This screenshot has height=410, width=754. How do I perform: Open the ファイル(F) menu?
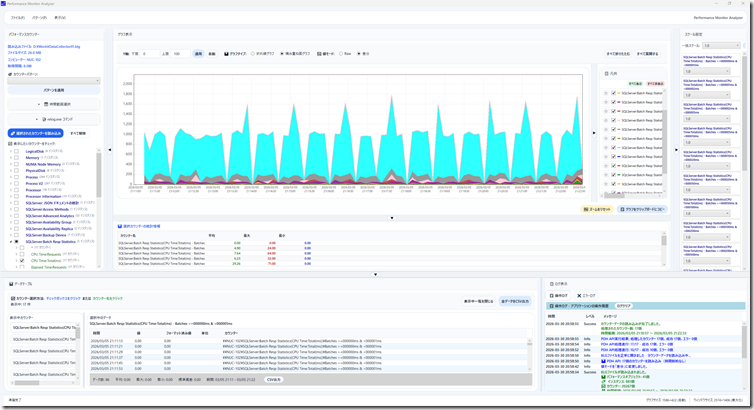pos(17,18)
